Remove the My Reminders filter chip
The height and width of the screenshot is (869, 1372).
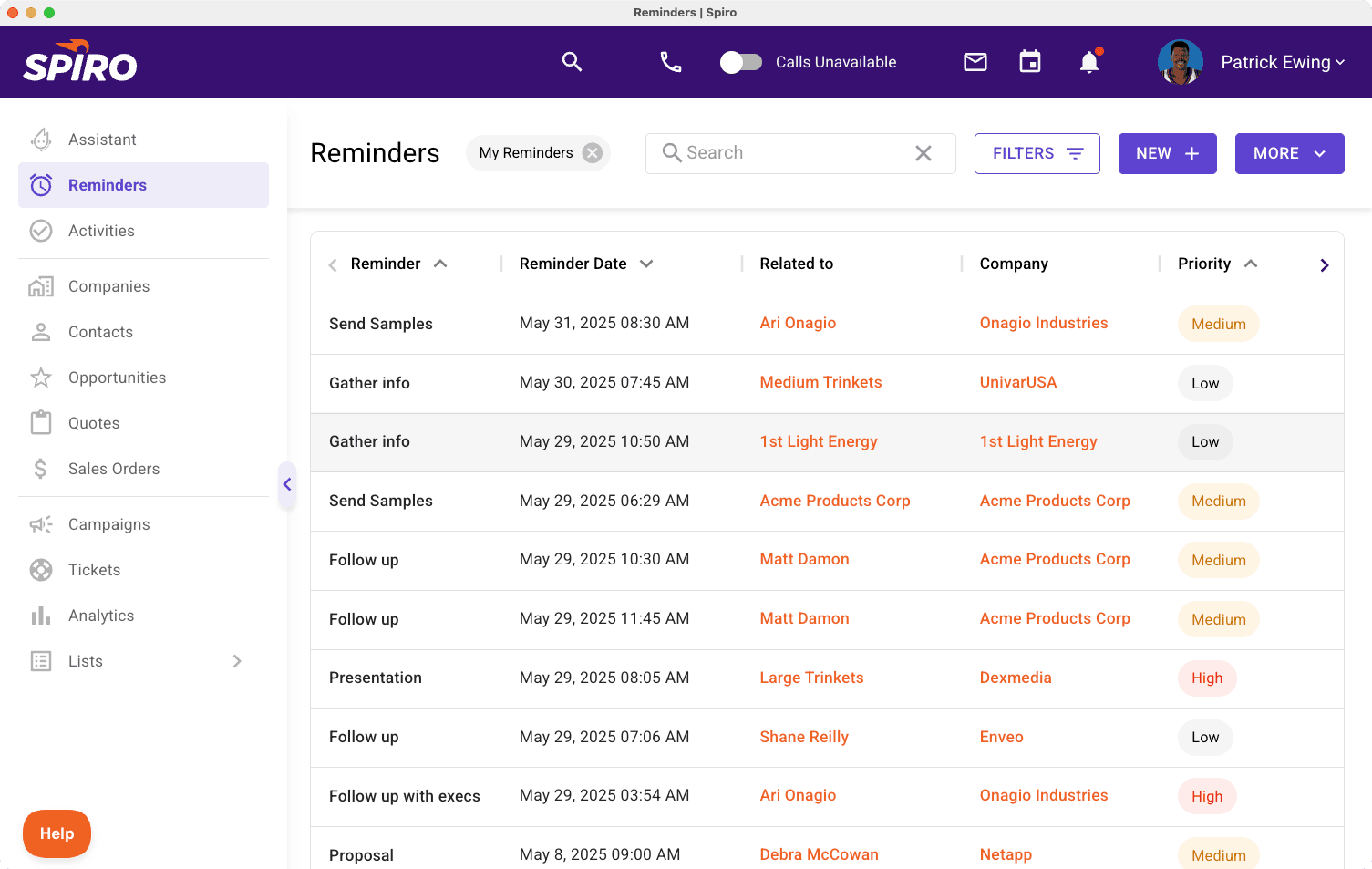tap(593, 153)
